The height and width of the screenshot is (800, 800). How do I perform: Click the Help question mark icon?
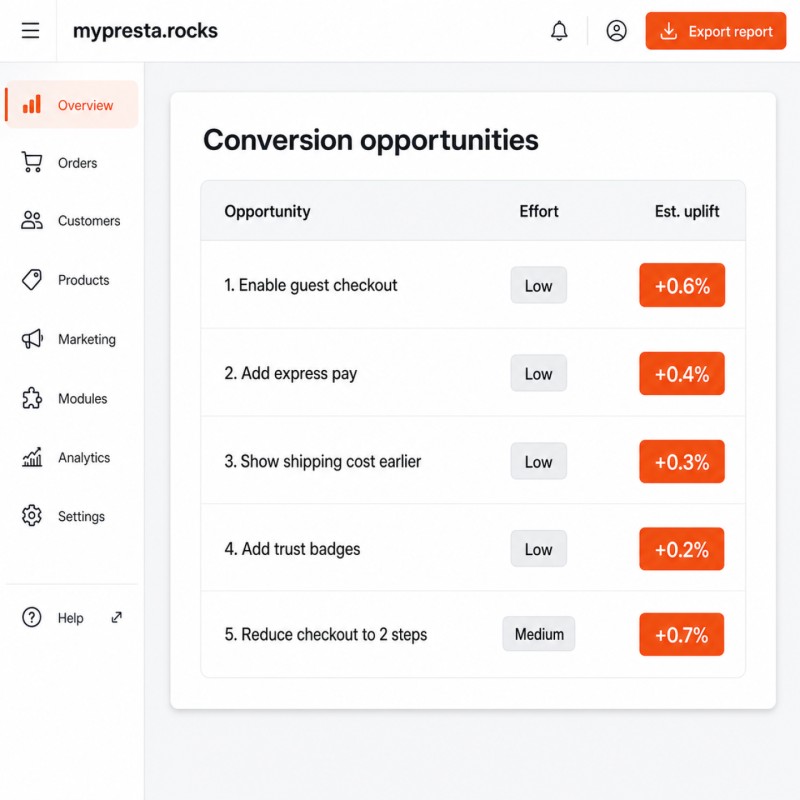32,617
